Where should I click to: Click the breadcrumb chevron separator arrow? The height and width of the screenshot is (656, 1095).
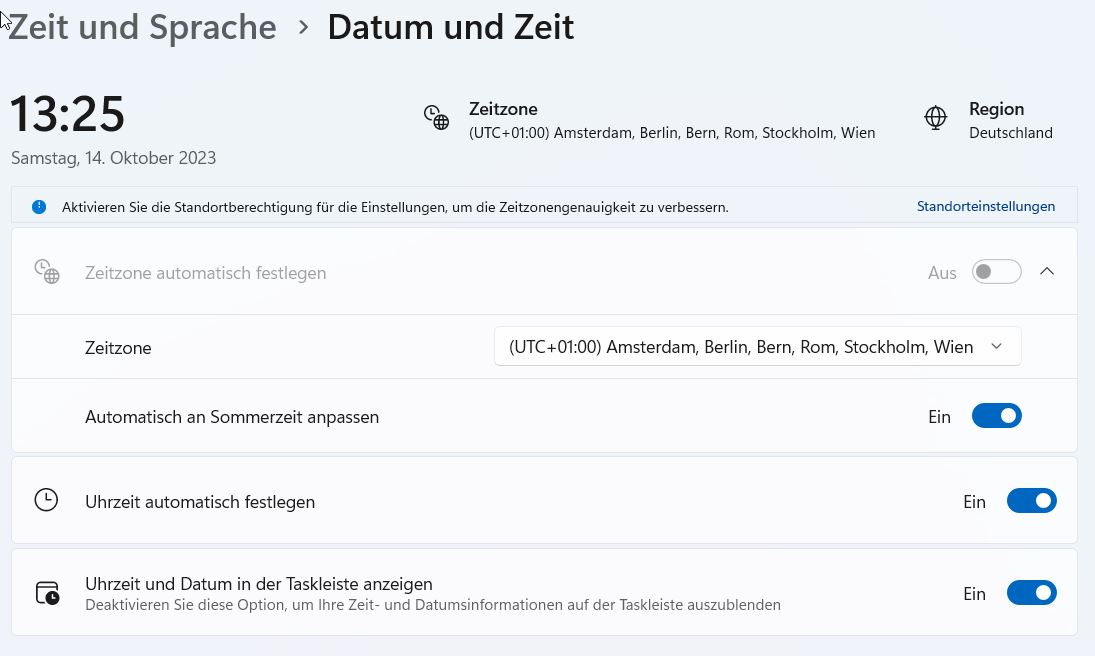coord(303,28)
